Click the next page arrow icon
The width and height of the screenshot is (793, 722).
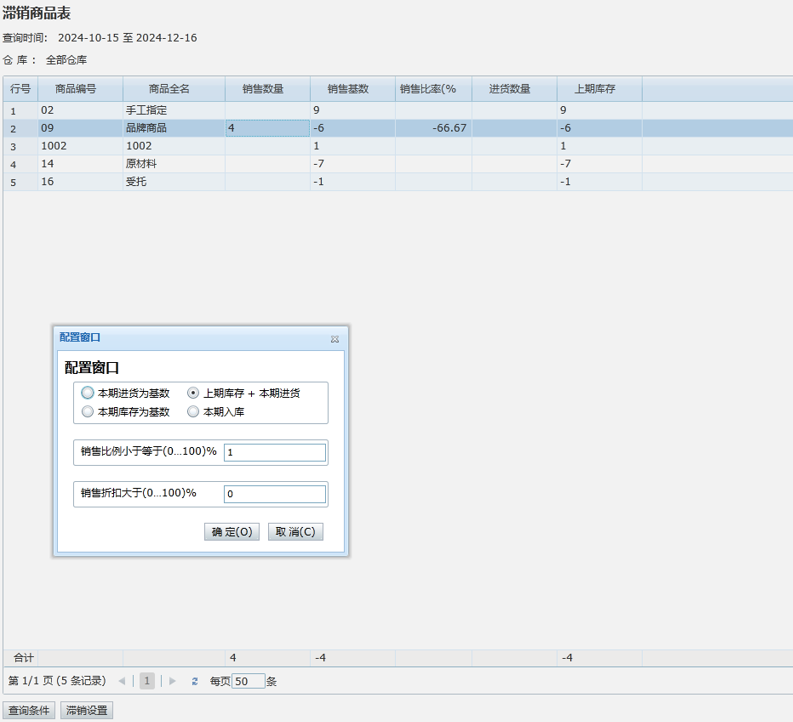173,681
